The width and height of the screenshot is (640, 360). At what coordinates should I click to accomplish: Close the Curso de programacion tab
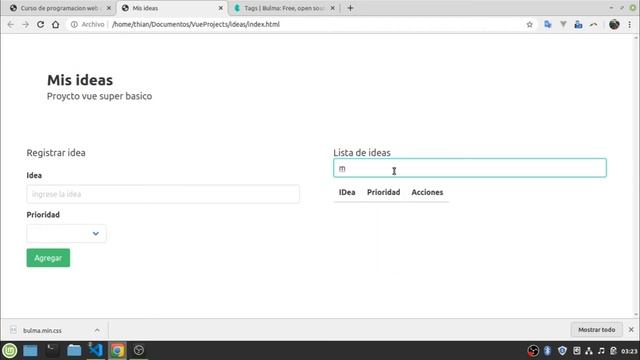coord(109,8)
